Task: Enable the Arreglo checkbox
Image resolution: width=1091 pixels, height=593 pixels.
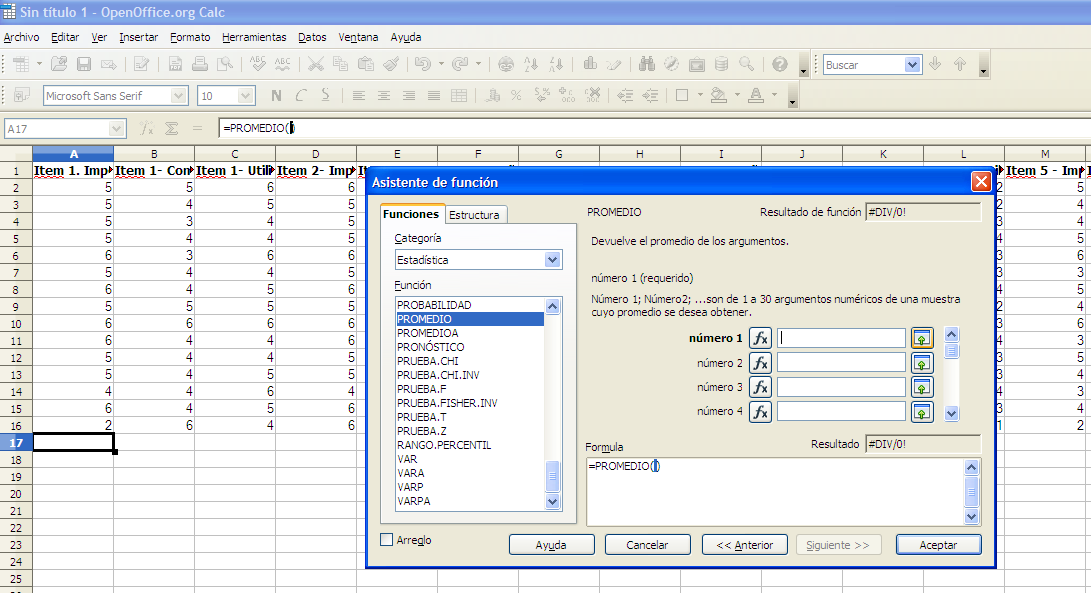Action: click(x=387, y=540)
